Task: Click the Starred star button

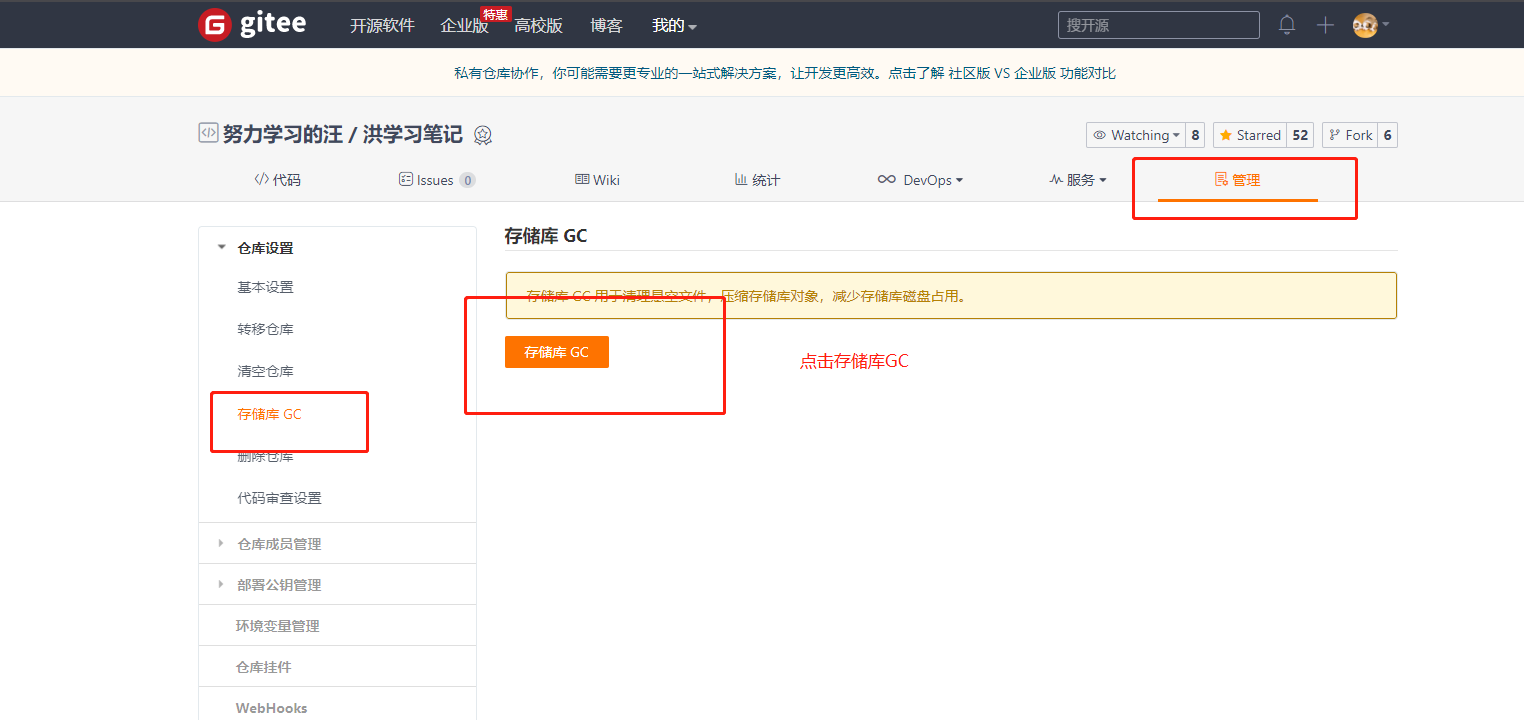Action: point(1250,135)
